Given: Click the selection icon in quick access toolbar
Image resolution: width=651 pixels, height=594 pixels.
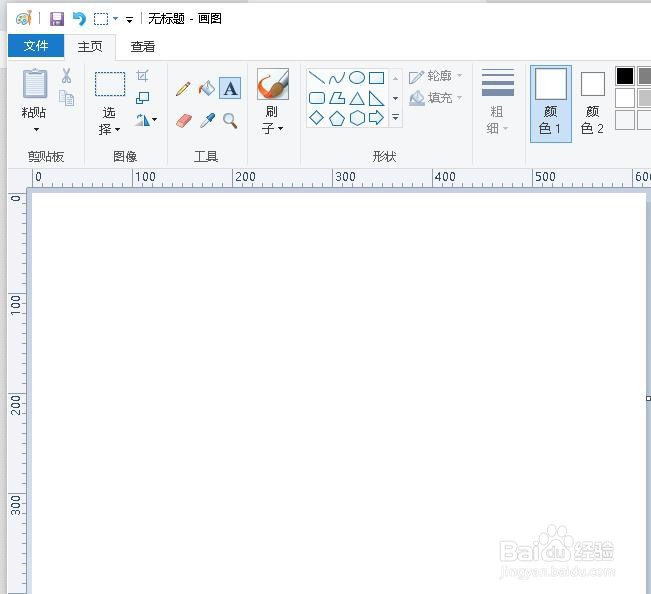Looking at the screenshot, I should [x=101, y=19].
